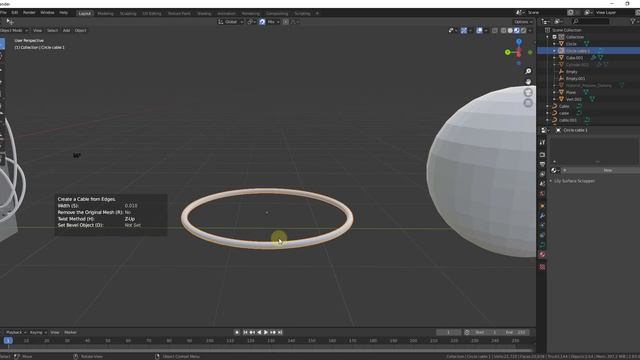Click the green Y axis on navigation gizmo
The height and width of the screenshot is (360, 640).
[507, 52]
